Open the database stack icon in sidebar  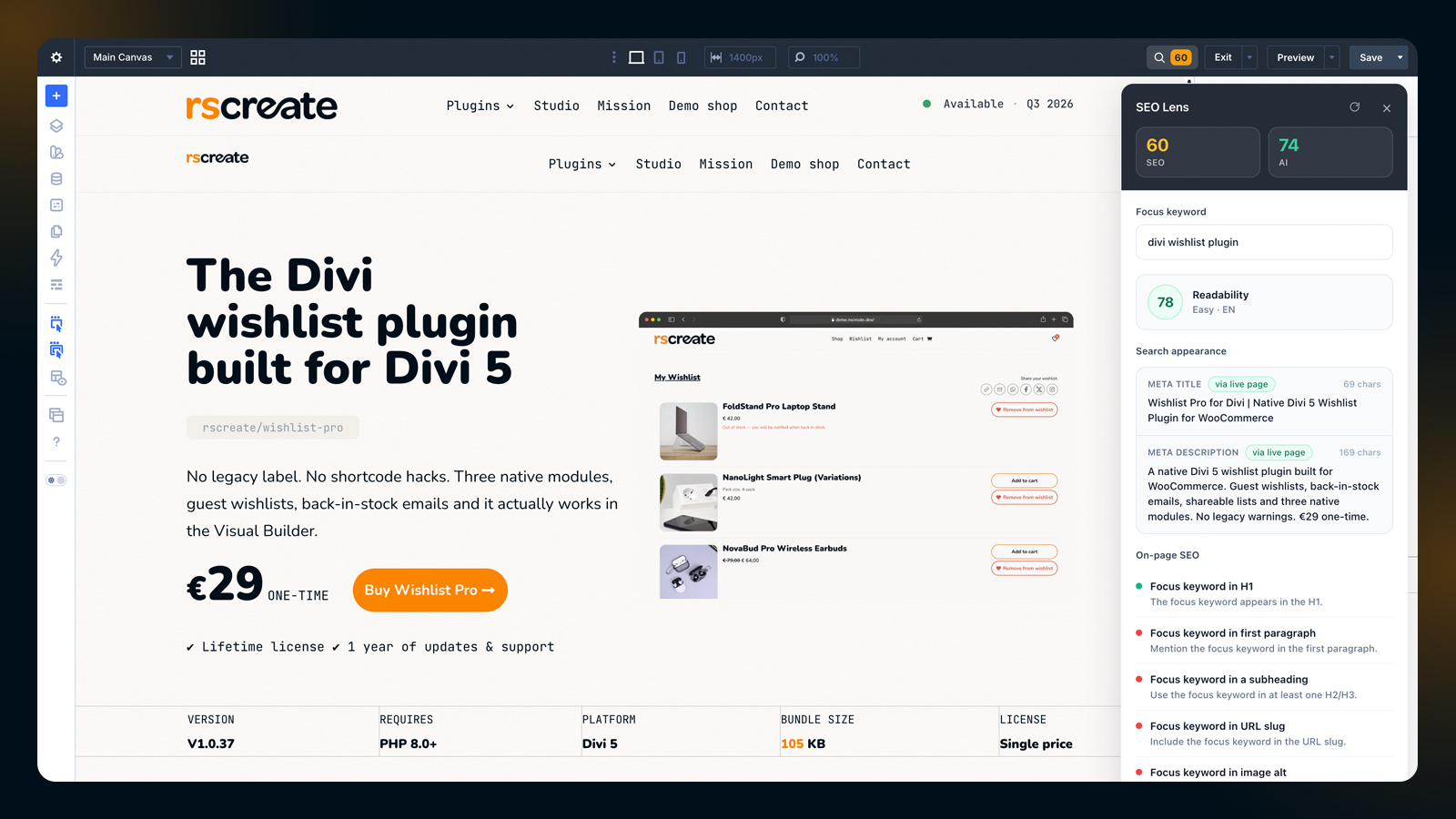tap(56, 178)
